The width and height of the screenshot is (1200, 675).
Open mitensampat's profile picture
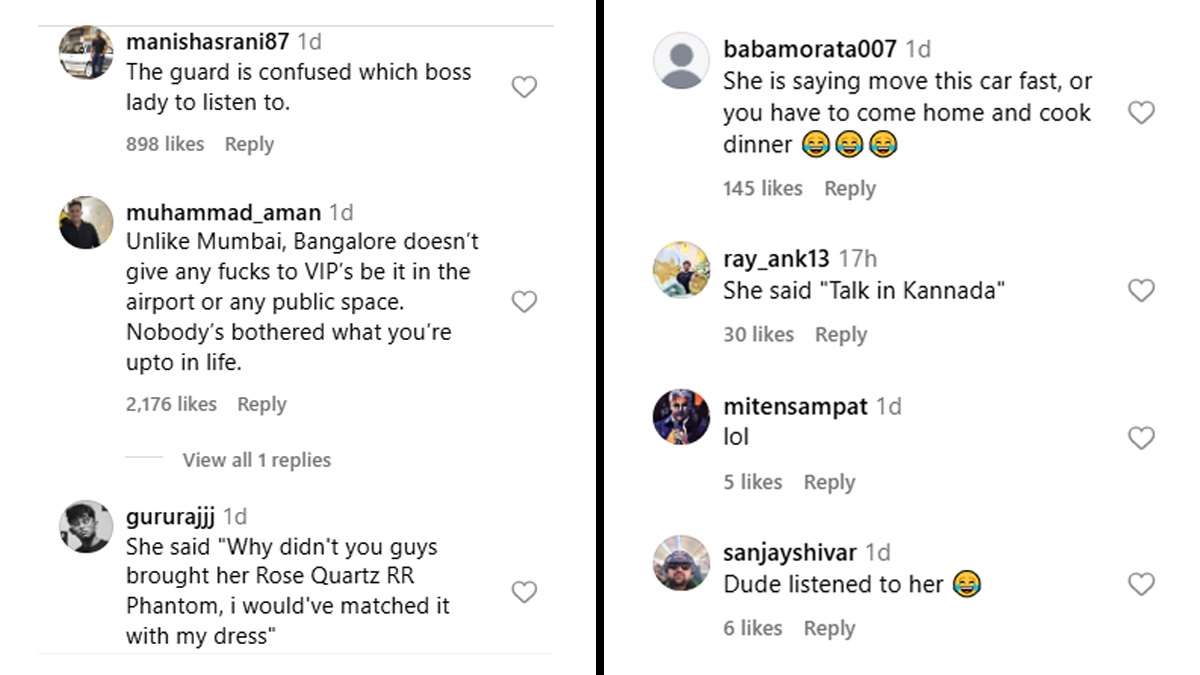[x=681, y=416]
